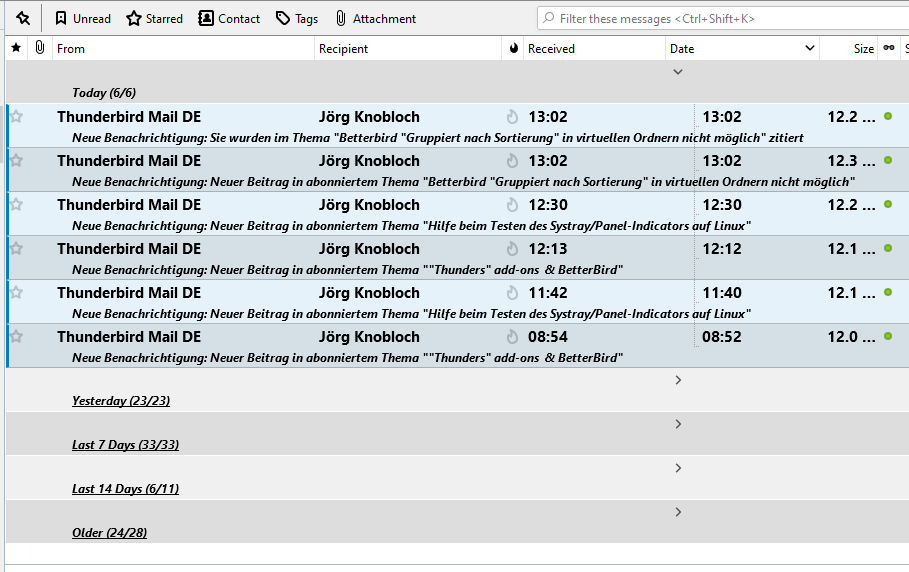This screenshot has height=572, width=909.
Task: Sort by the Date column header
Action: [682, 49]
